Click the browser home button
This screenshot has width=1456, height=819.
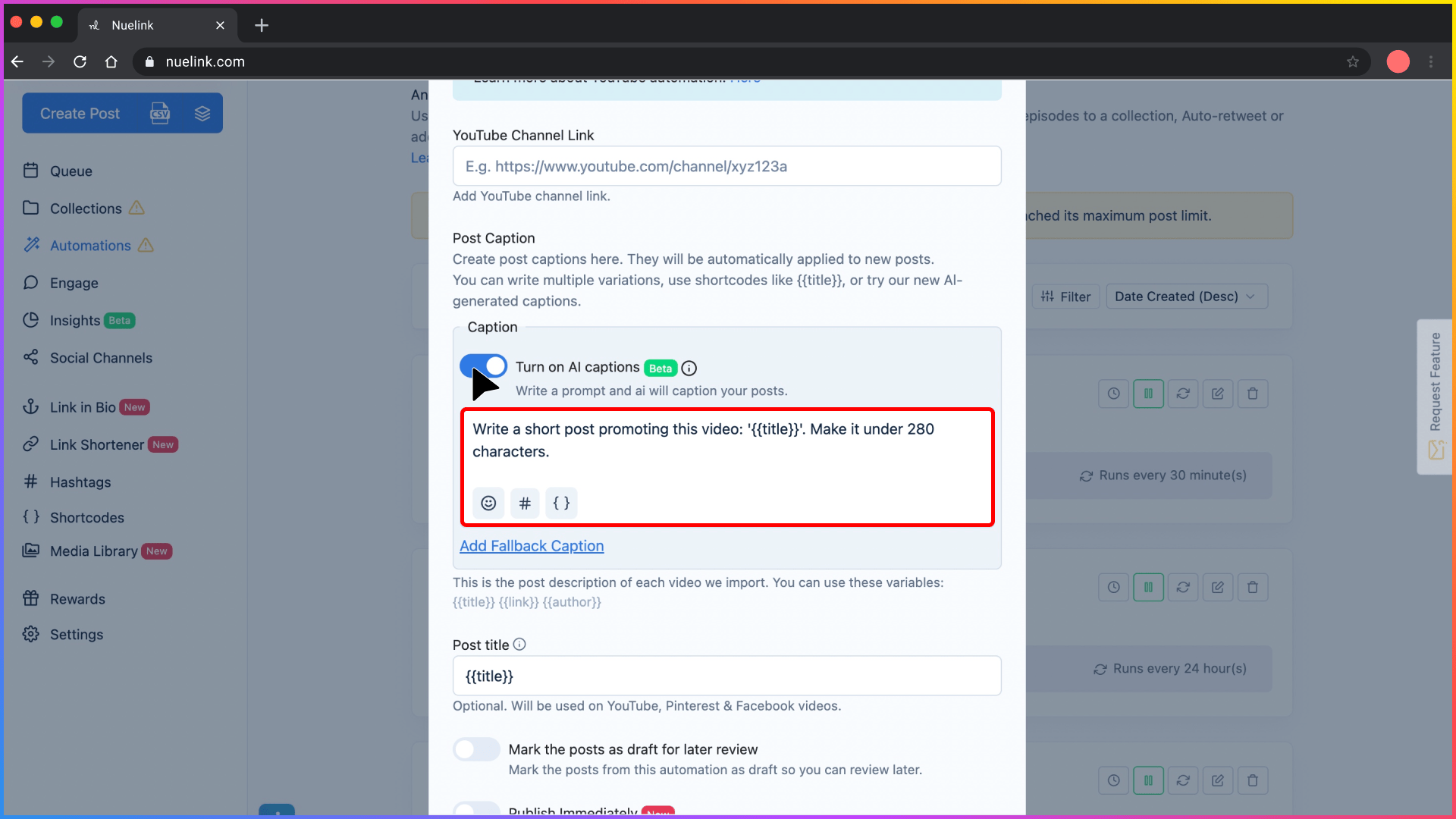pos(111,61)
